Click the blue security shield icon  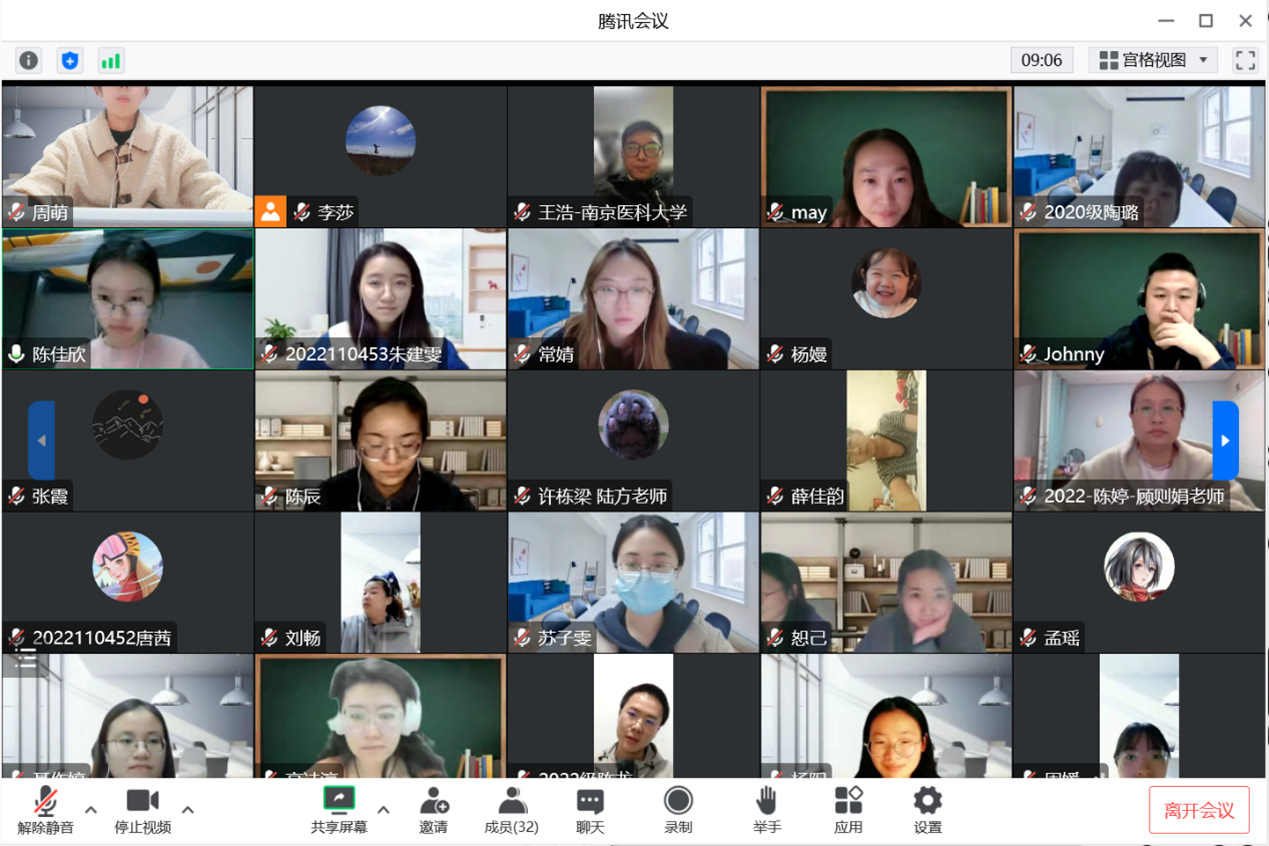70,61
